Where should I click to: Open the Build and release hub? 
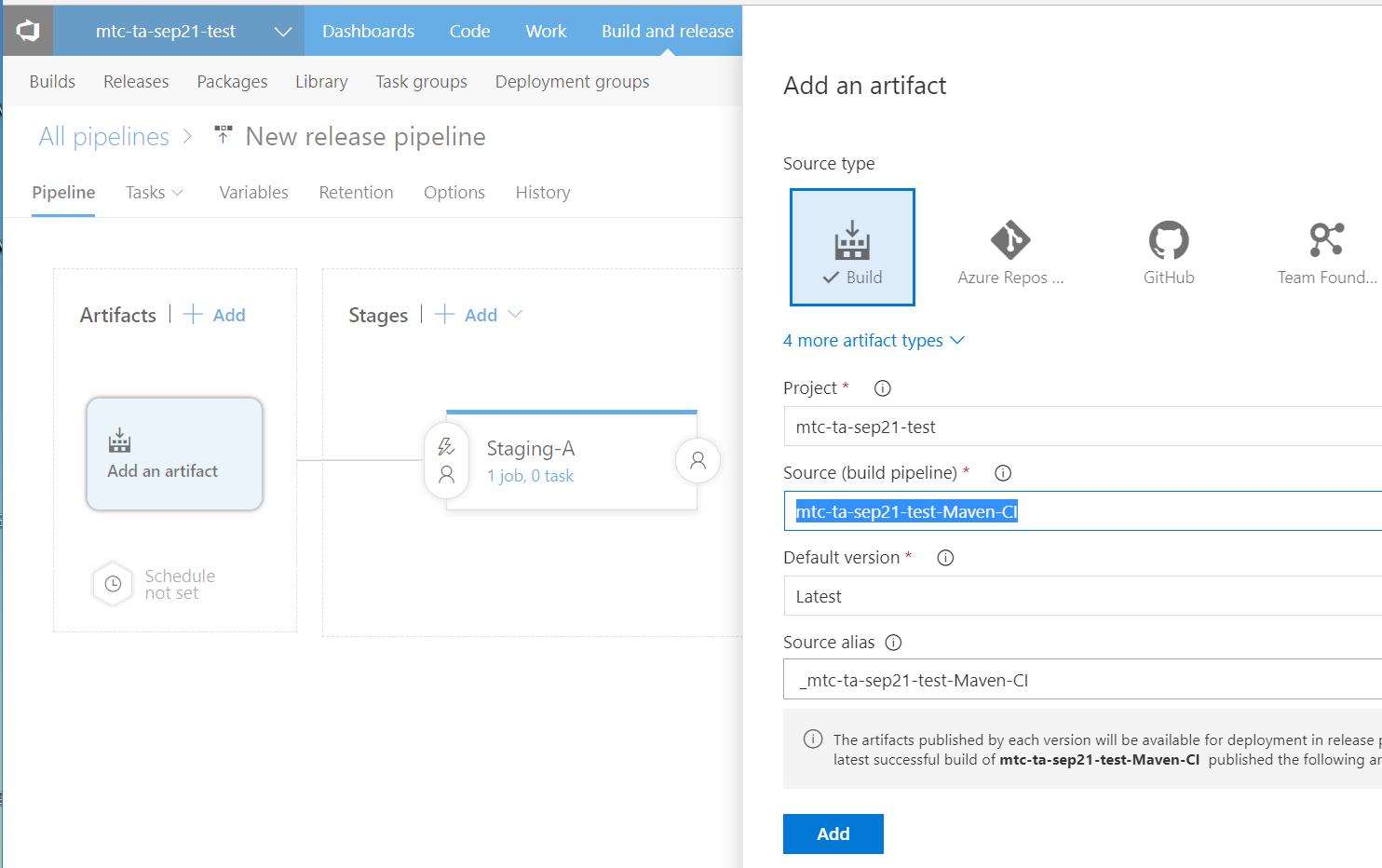(x=668, y=31)
